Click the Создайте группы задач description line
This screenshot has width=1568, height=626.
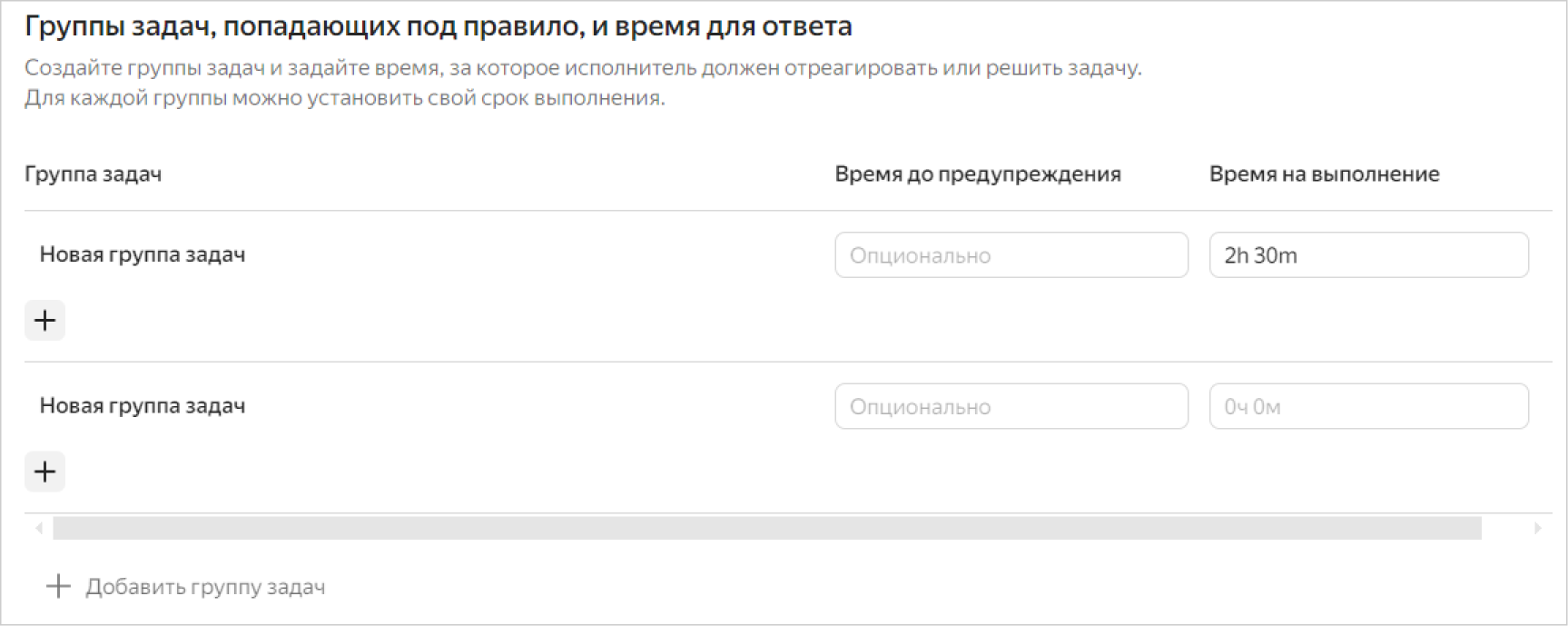(x=583, y=68)
